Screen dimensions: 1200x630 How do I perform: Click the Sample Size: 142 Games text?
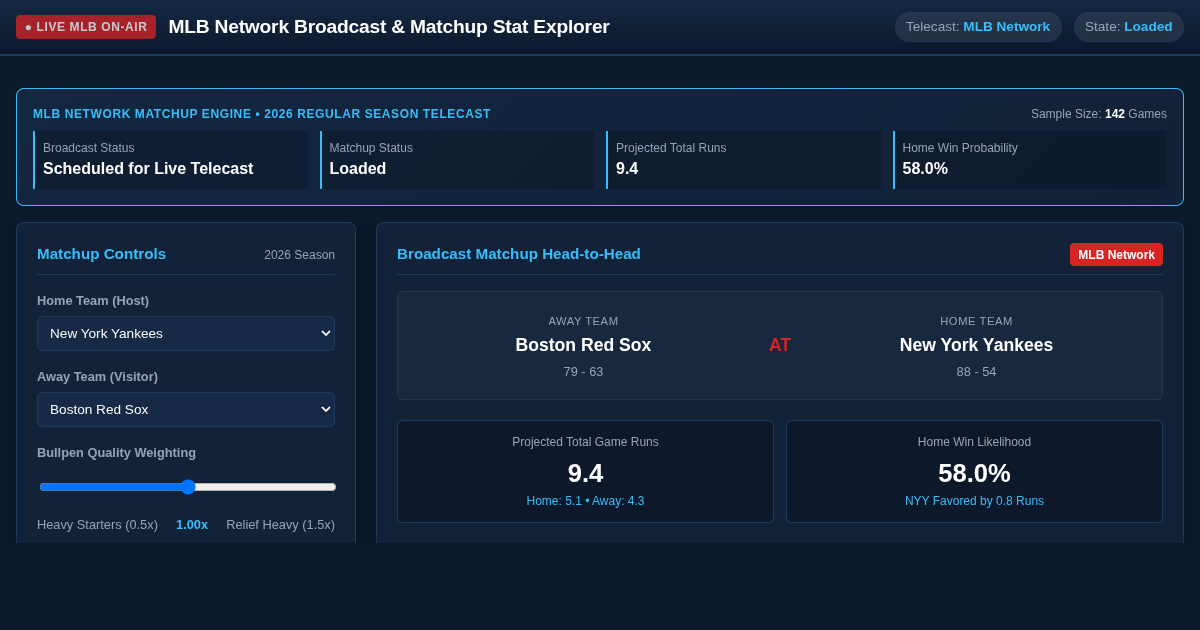click(x=1099, y=114)
